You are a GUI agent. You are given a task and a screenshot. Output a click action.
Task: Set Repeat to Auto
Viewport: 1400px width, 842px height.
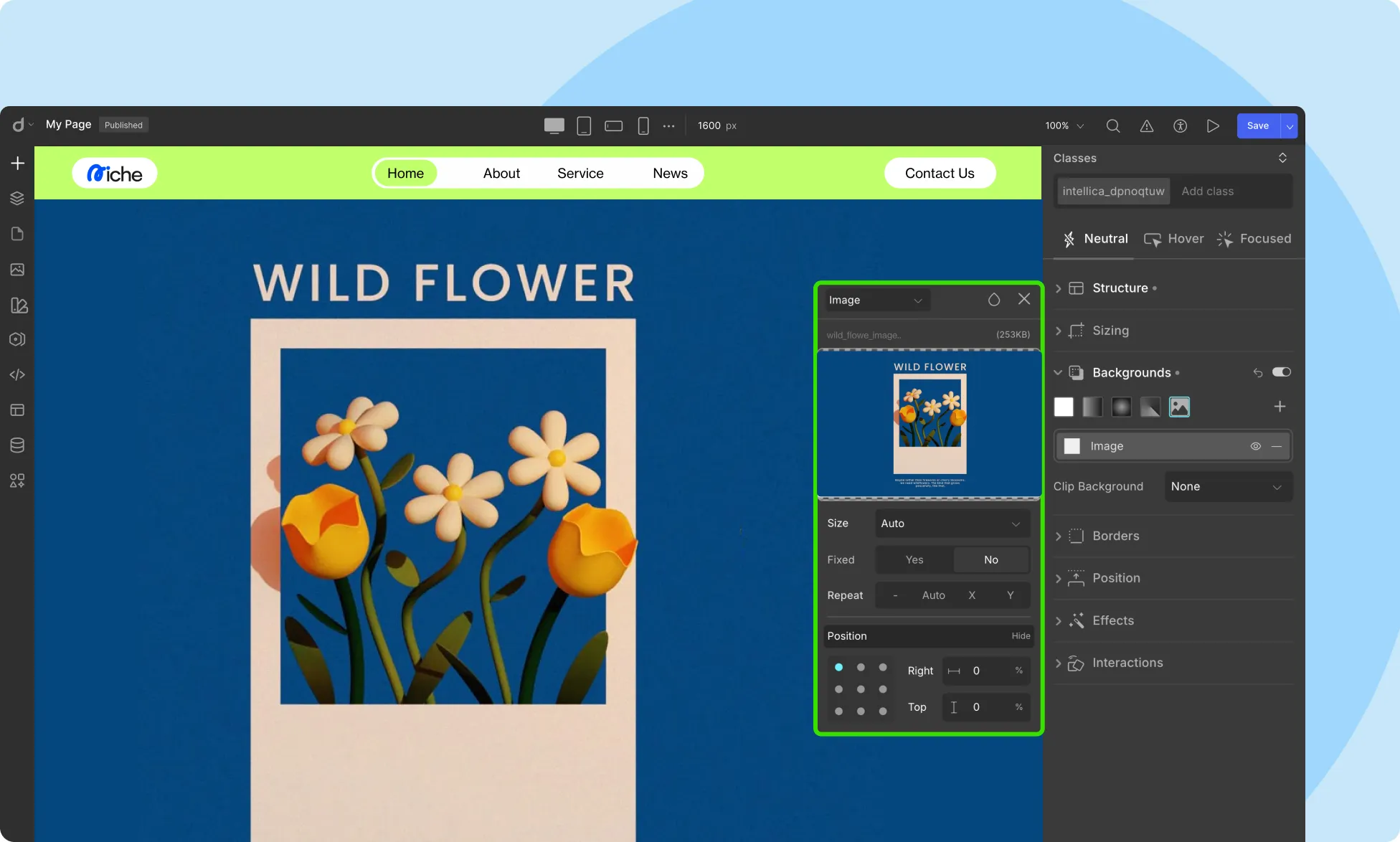934,595
